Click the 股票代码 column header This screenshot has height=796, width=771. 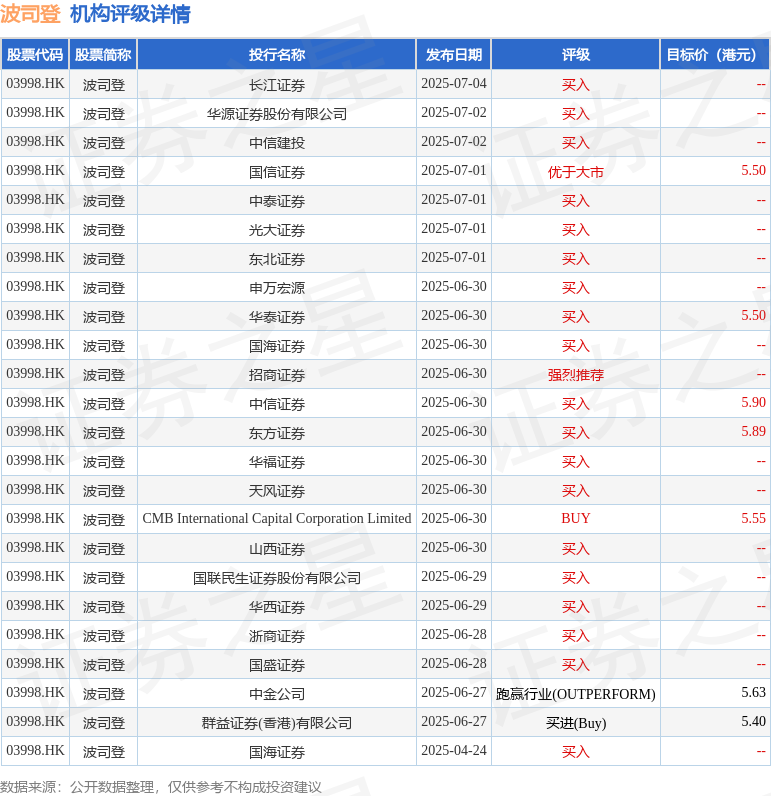[35, 54]
